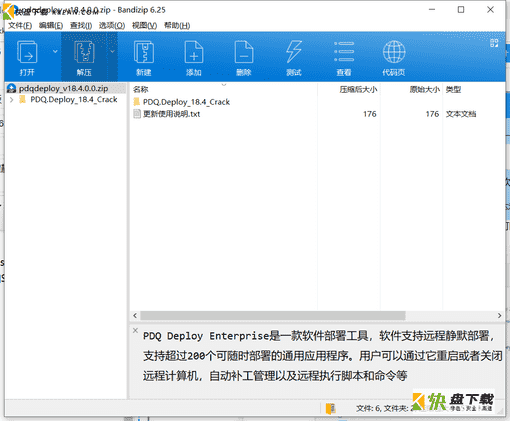510x421 pixels.
Task: Expand the PDQ.Deploy_18.4_Crack tree node
Action: [x=12, y=100]
